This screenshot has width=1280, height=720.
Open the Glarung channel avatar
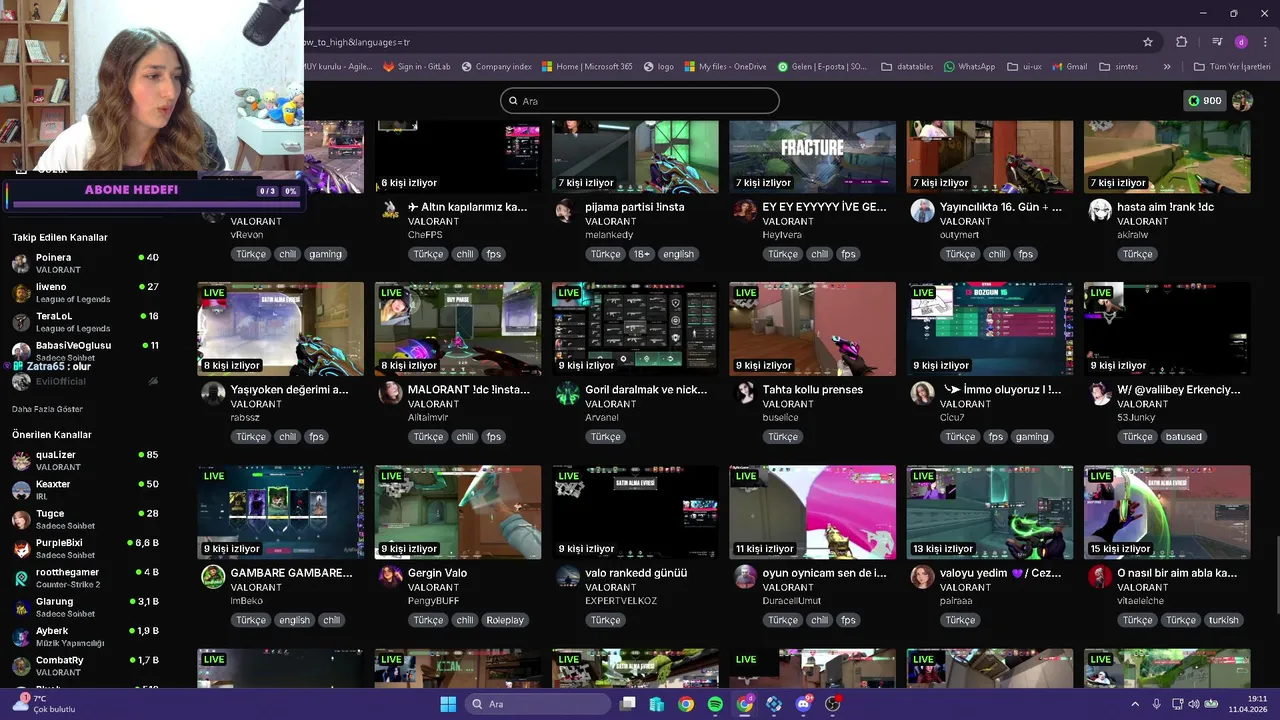pos(21,607)
